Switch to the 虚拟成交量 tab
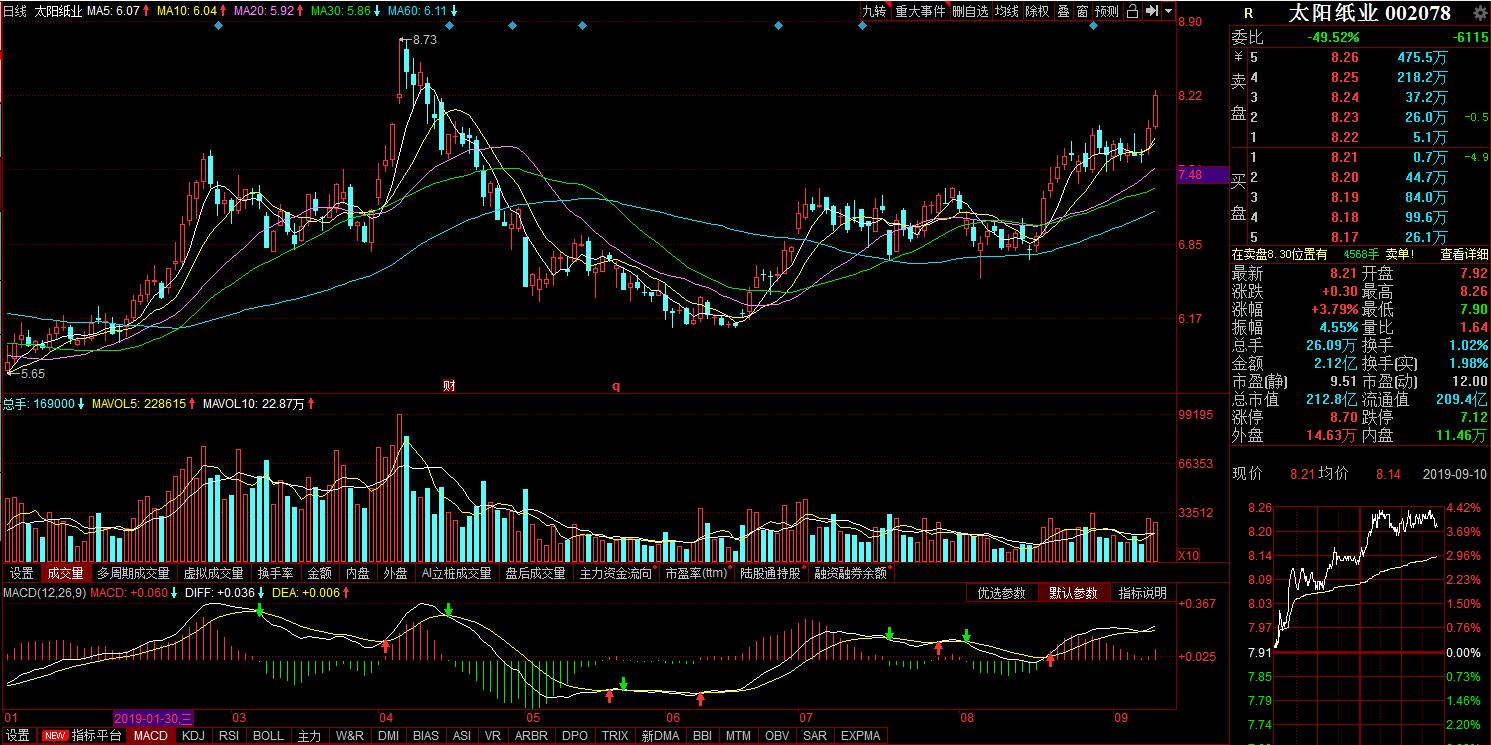This screenshot has width=1491, height=745. click(213, 573)
